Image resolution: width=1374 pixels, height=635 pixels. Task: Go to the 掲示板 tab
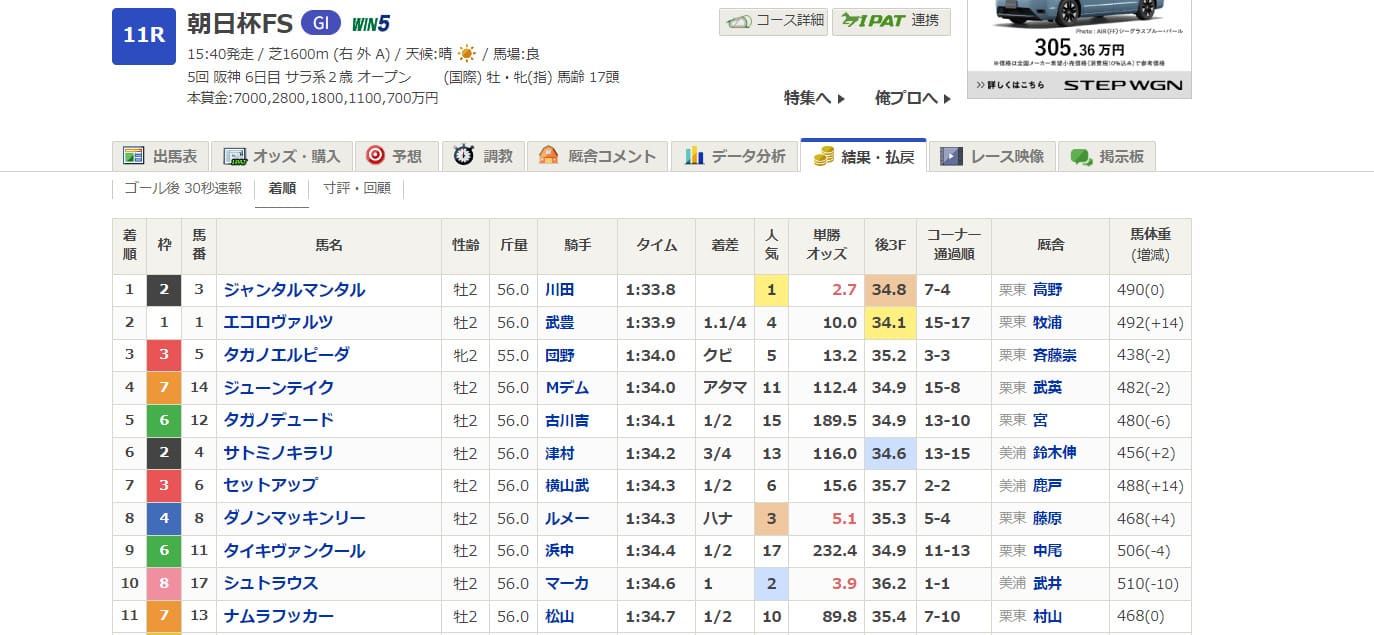point(1107,156)
